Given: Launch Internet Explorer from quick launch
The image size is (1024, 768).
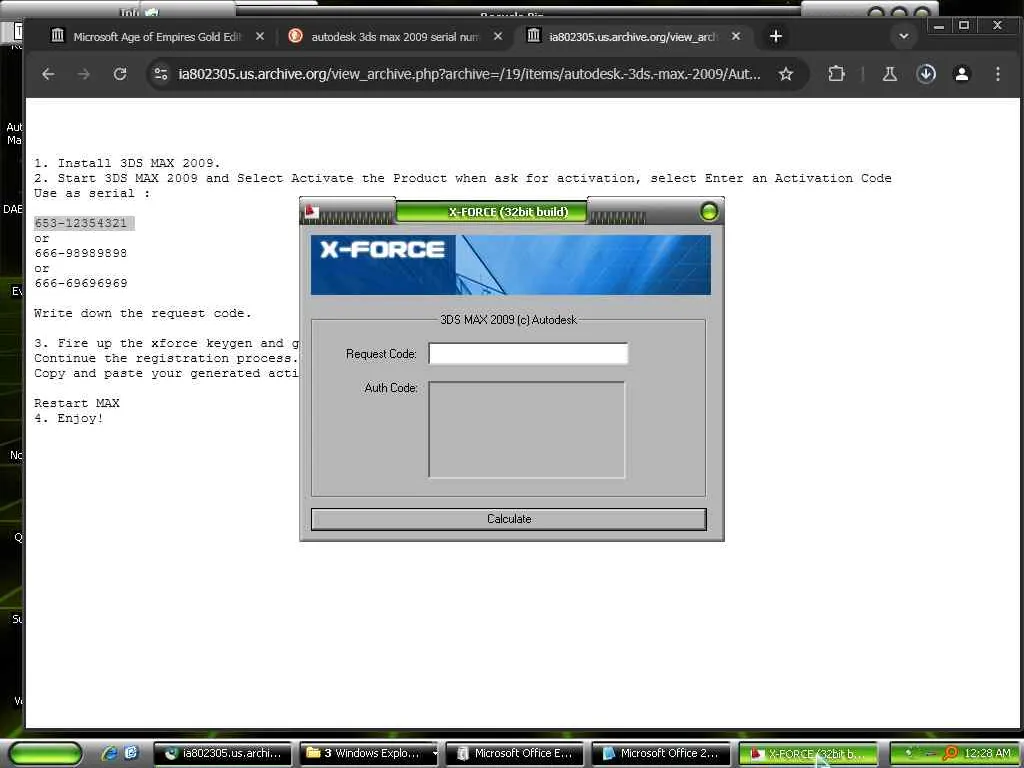Looking at the screenshot, I should click(110, 753).
